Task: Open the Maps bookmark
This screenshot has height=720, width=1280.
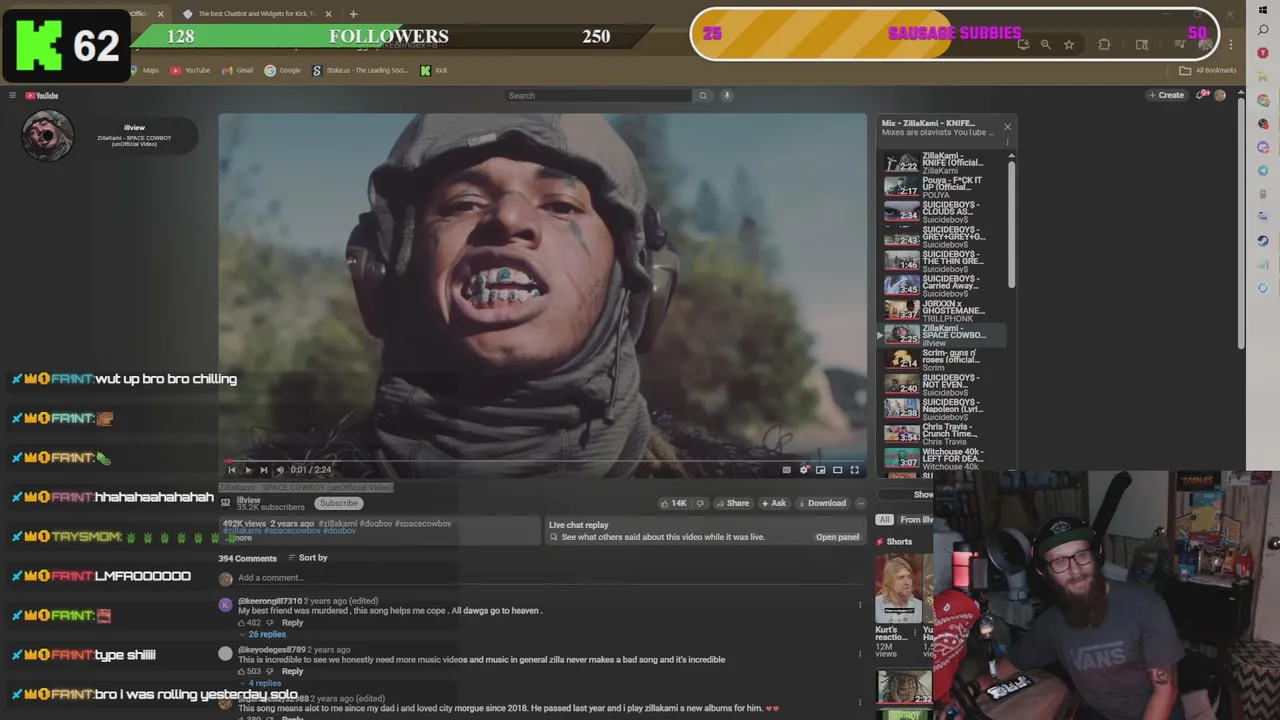Action: [144, 70]
